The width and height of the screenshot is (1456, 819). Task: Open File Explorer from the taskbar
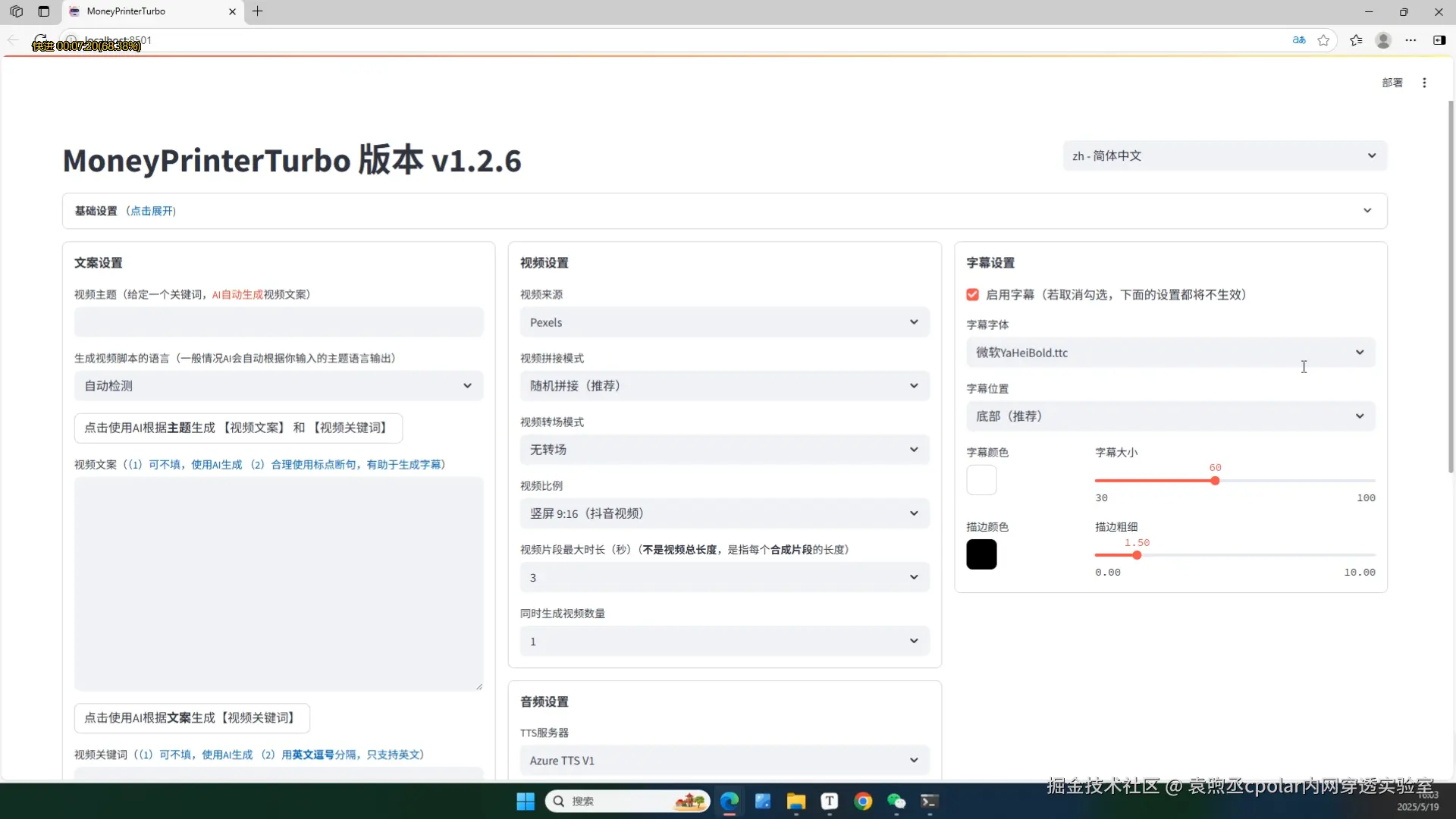pyautogui.click(x=795, y=802)
